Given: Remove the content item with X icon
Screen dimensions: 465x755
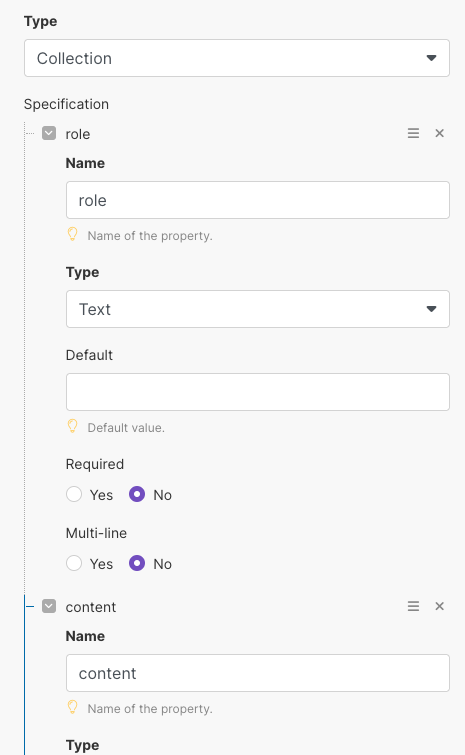Looking at the screenshot, I should 439,606.
